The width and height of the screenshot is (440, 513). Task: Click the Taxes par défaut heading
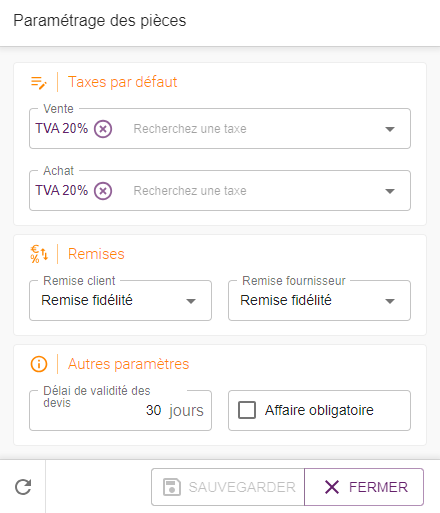click(x=122, y=82)
